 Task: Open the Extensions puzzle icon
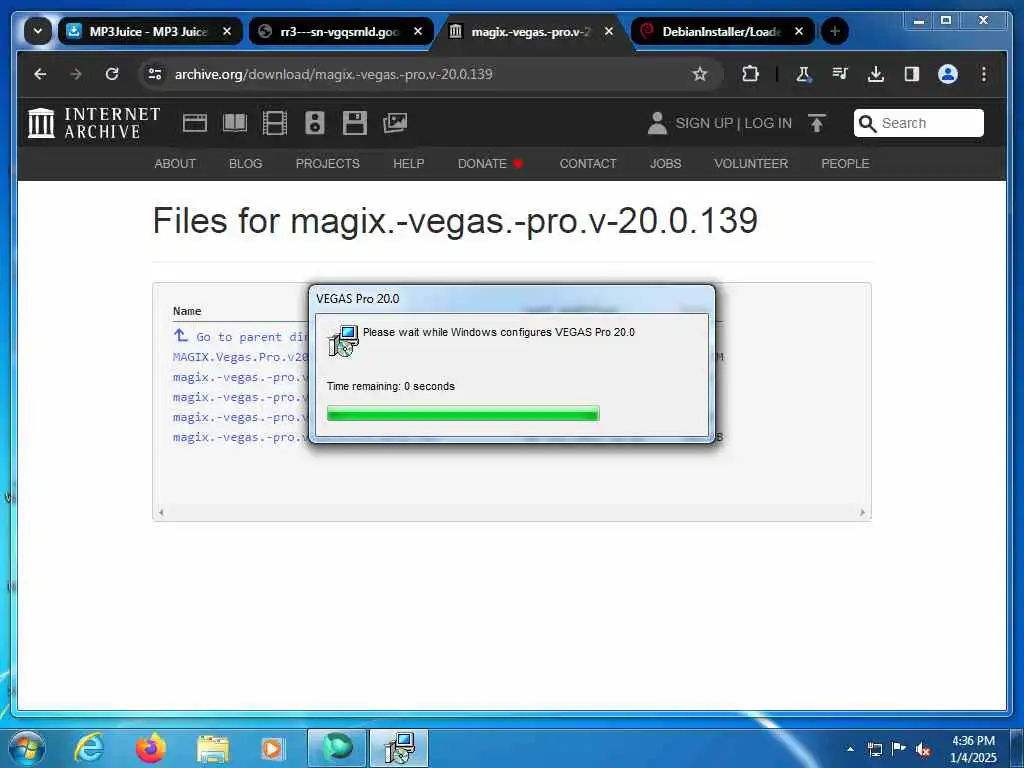pyautogui.click(x=750, y=74)
